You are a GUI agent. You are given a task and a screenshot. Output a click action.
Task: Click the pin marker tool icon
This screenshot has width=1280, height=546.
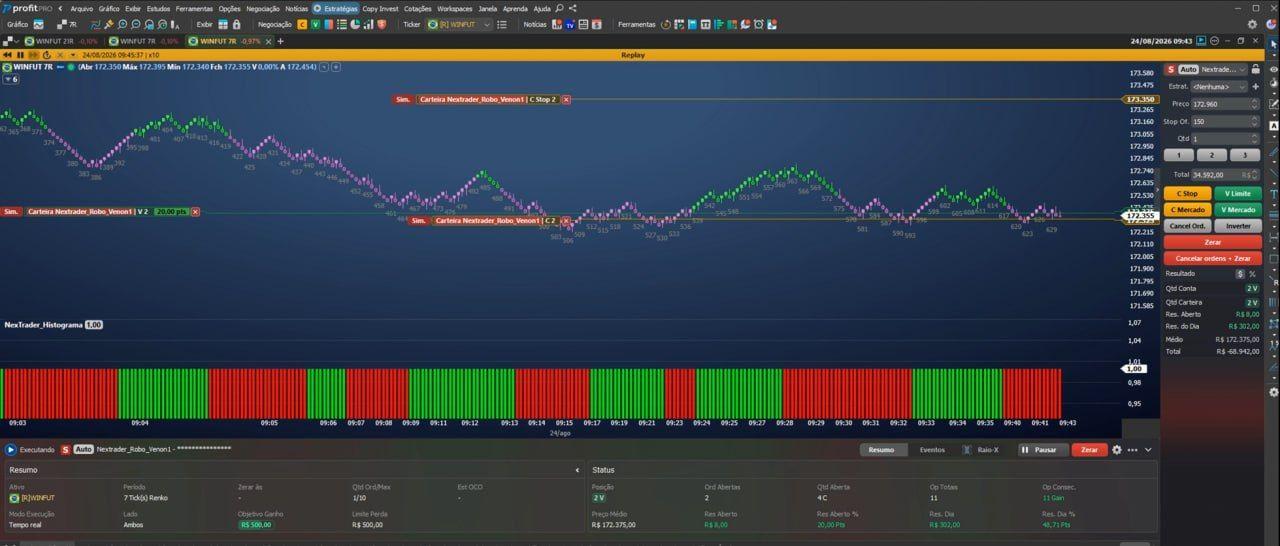pos(109,24)
